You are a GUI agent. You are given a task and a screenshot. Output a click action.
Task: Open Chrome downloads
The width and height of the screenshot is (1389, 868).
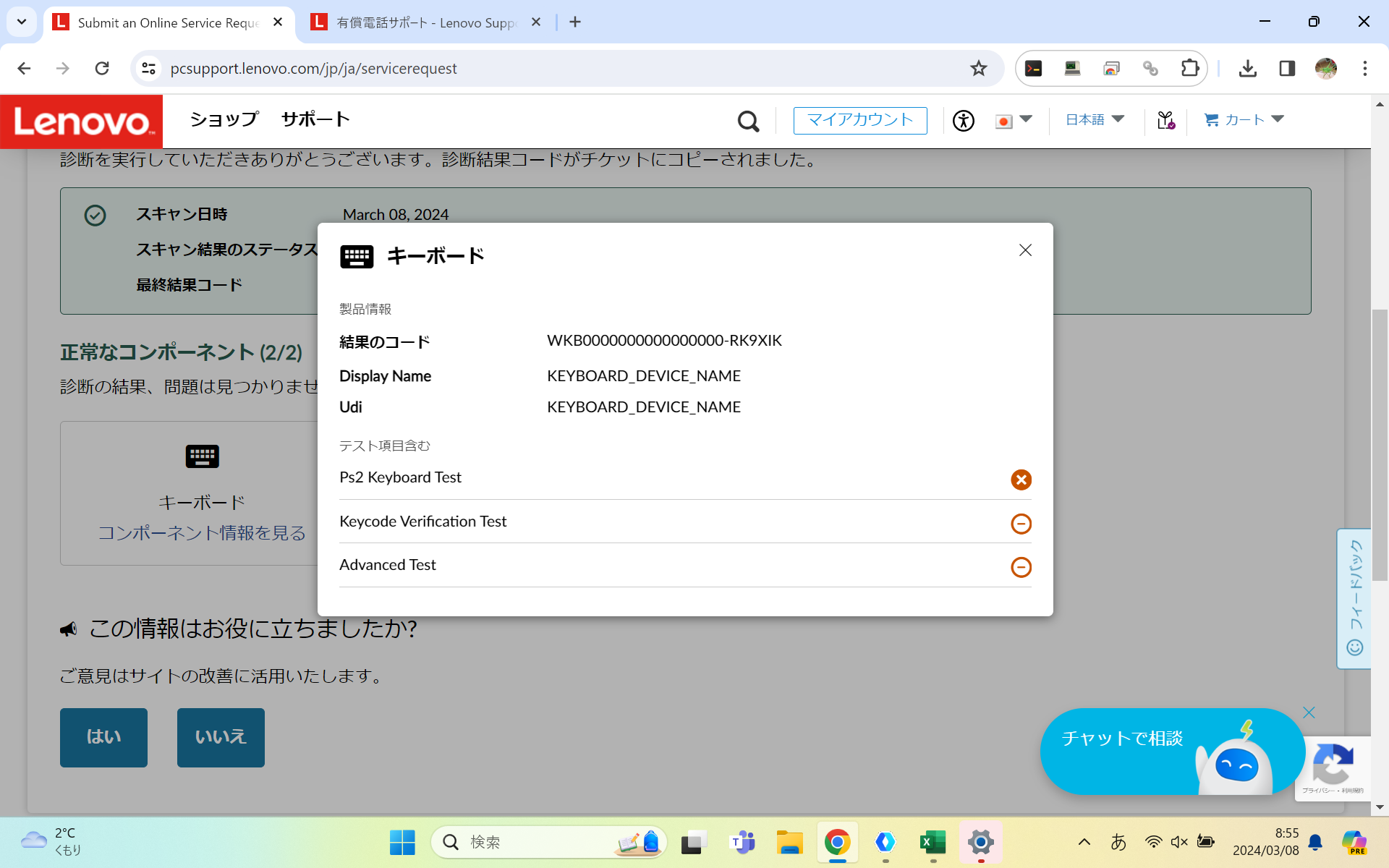pos(1247,68)
